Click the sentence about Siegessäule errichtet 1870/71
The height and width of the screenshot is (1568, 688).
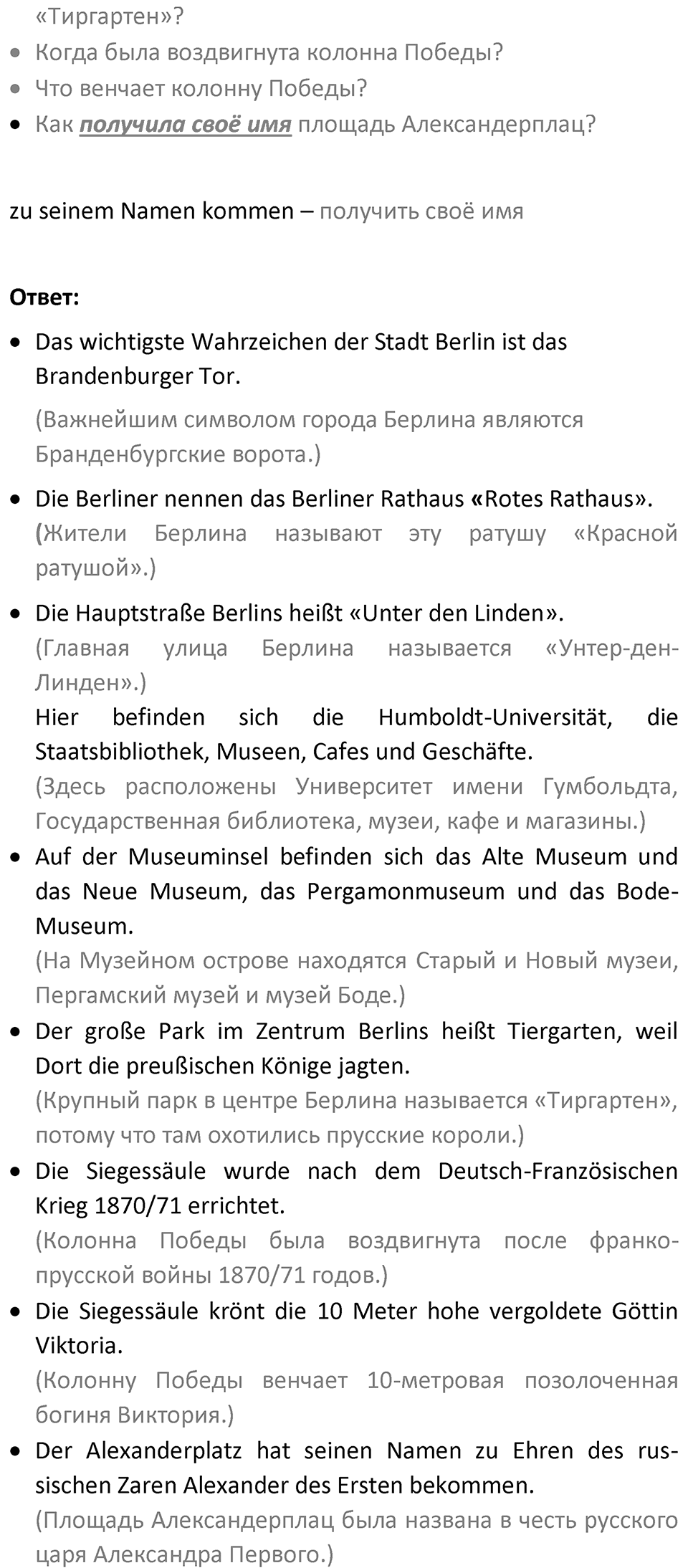coord(356,1188)
